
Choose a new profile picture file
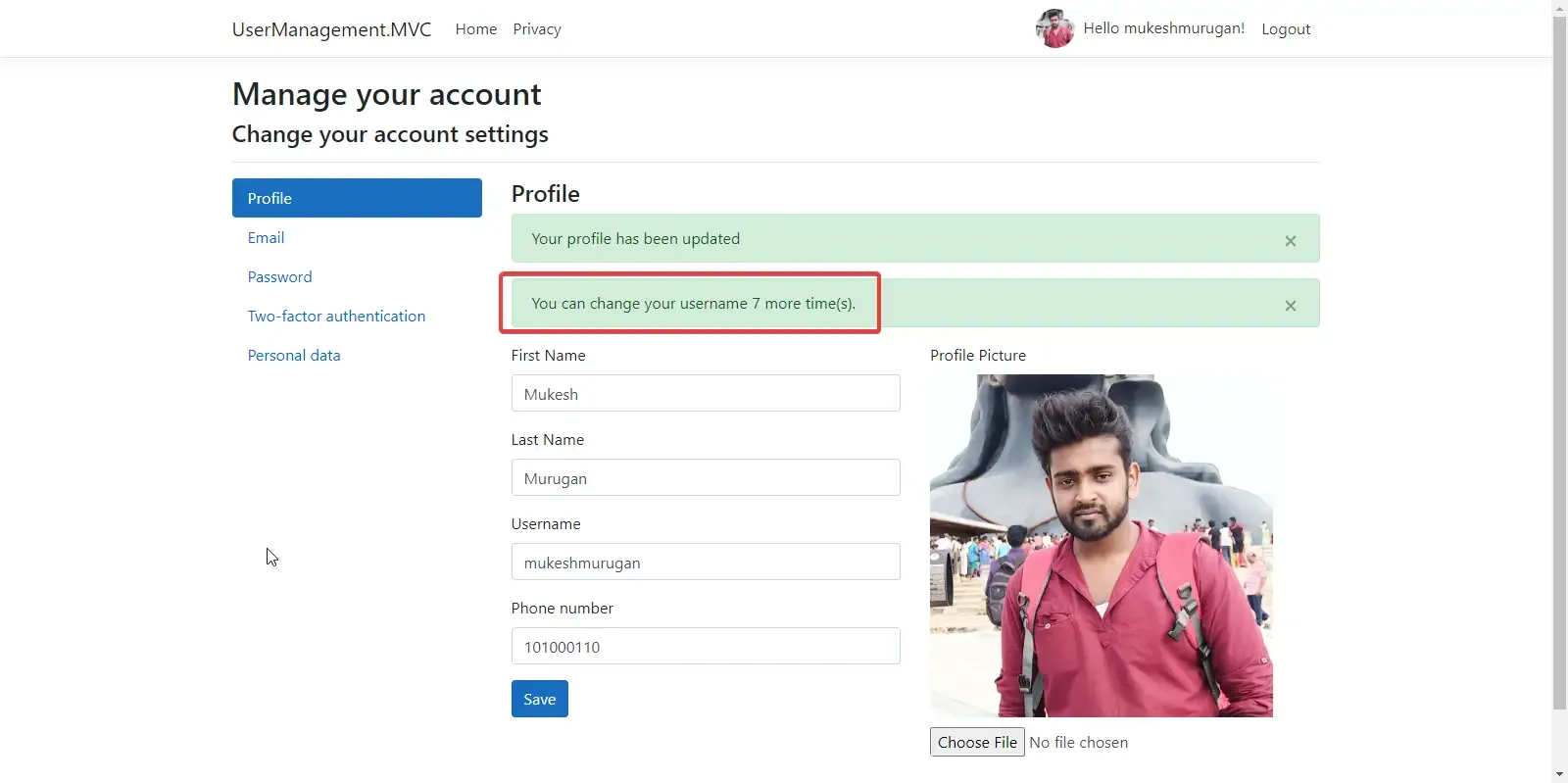click(976, 742)
